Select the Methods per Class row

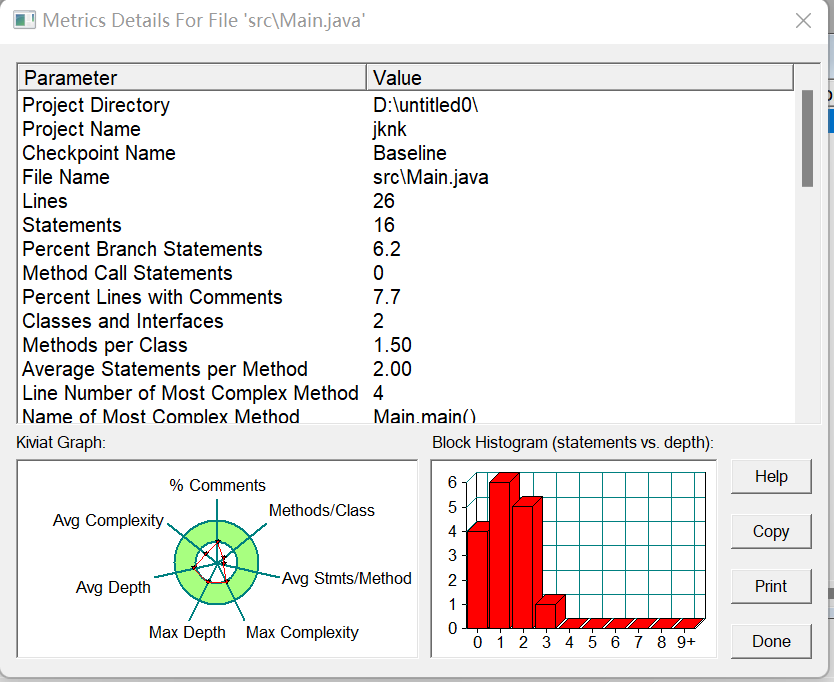click(408, 345)
